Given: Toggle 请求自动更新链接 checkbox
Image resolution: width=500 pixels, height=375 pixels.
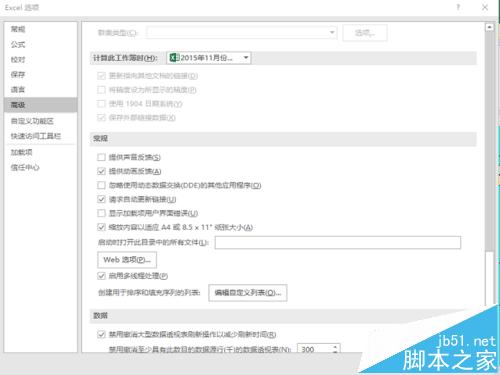Looking at the screenshot, I should click(x=101, y=199).
